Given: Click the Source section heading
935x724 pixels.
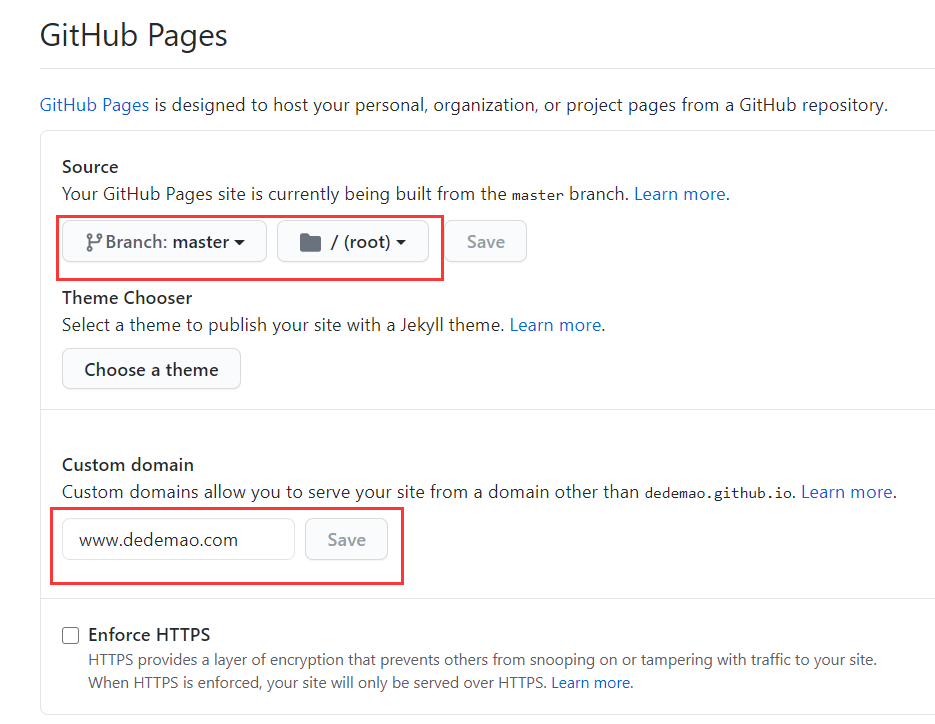Looking at the screenshot, I should pos(90,167).
